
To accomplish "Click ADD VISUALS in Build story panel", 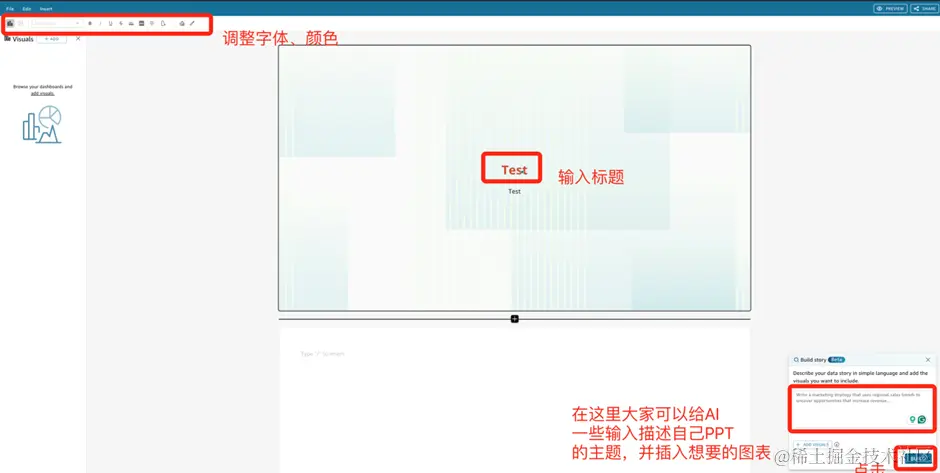I will pos(813,445).
